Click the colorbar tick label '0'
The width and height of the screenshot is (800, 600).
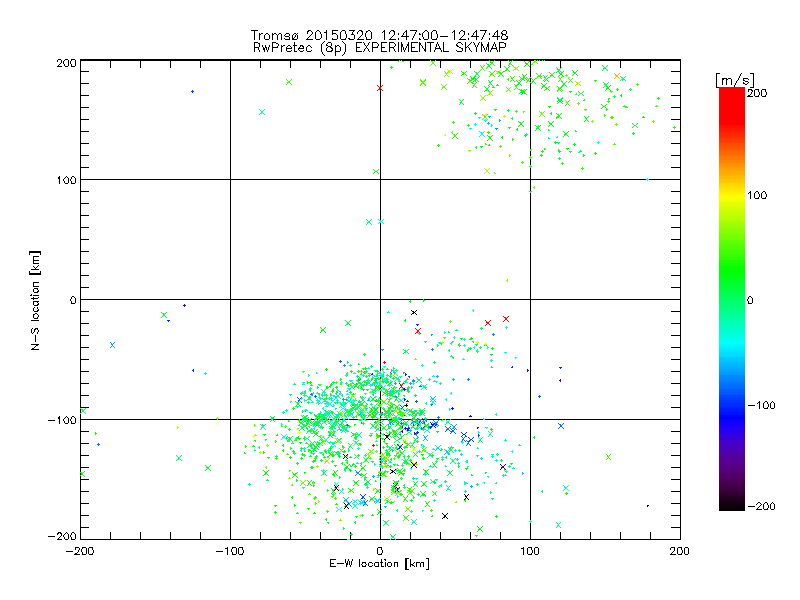[750, 300]
